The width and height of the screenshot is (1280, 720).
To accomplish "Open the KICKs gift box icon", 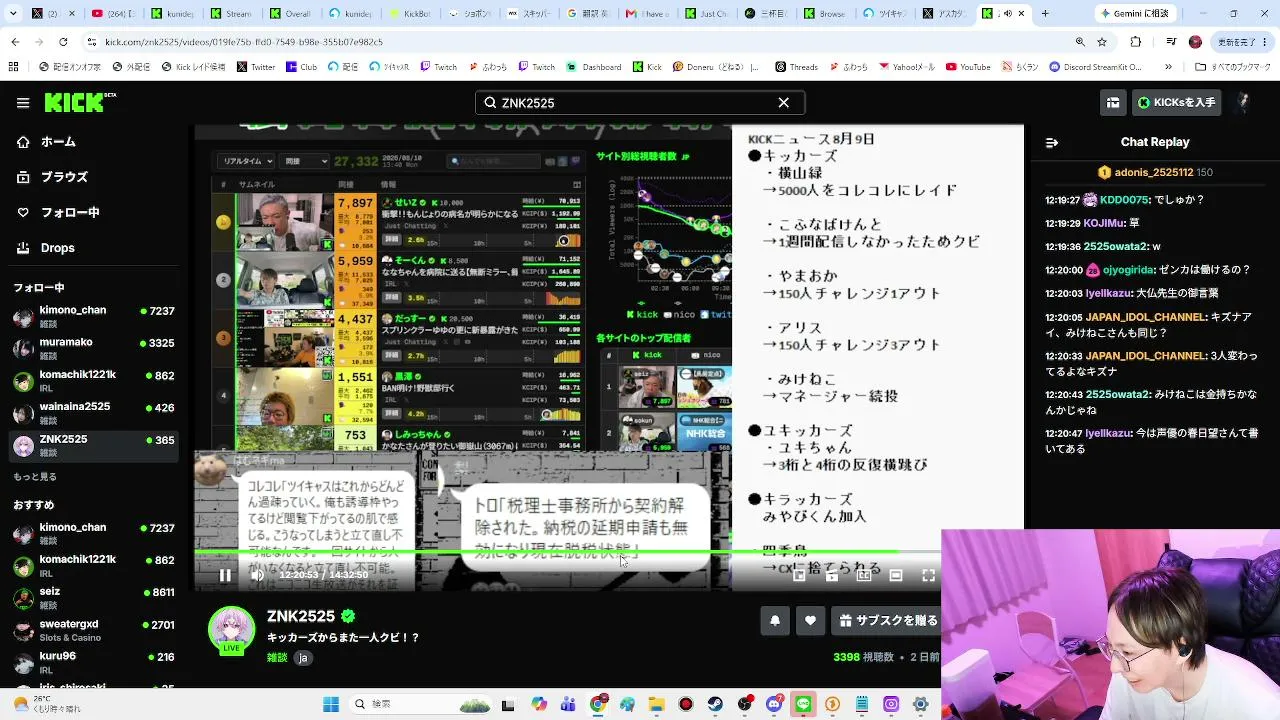I will point(1113,102).
